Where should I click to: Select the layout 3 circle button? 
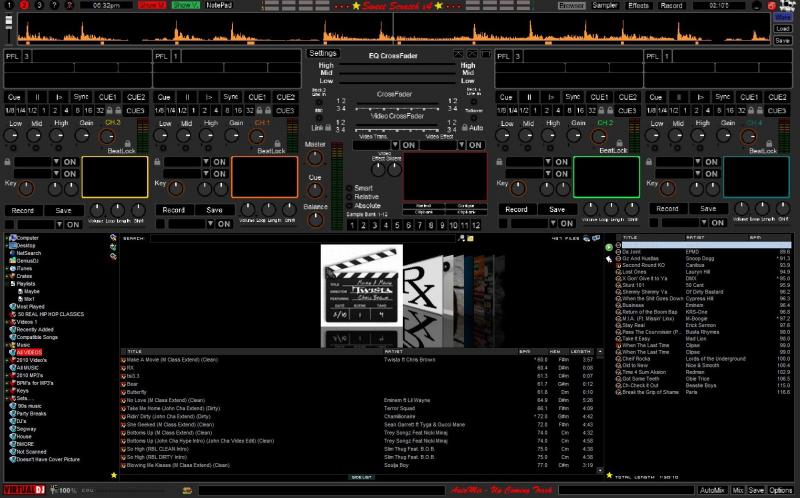pyautogui.click(x=39, y=6)
